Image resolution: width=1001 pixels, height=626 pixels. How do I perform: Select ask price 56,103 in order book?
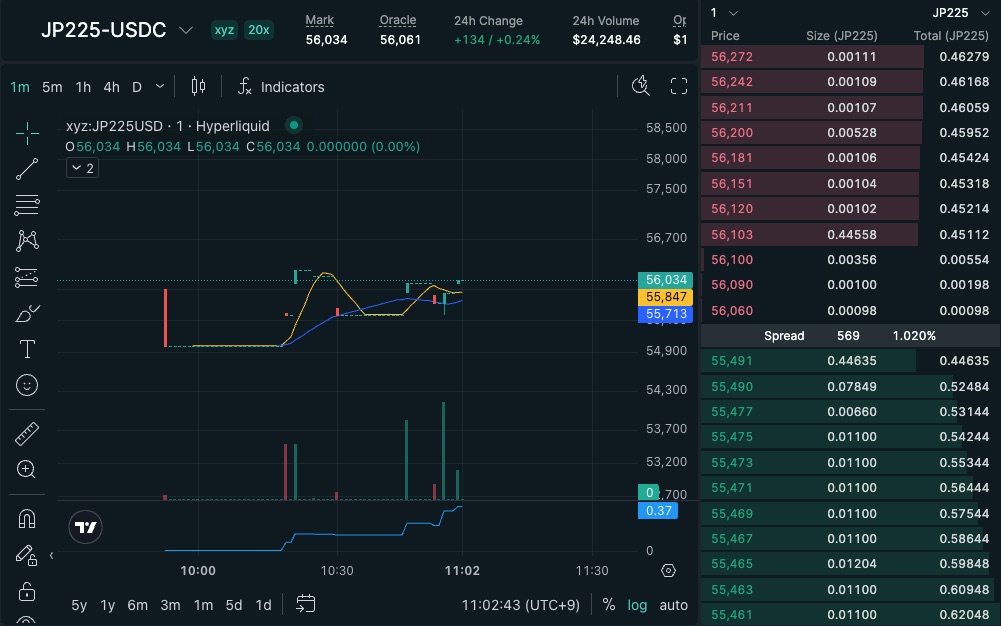732,234
